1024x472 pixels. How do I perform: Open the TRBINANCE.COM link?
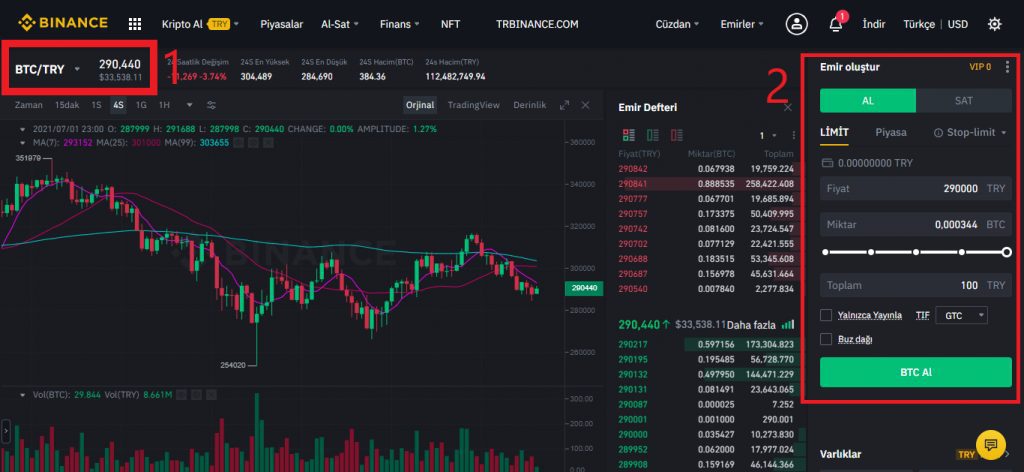[x=537, y=24]
